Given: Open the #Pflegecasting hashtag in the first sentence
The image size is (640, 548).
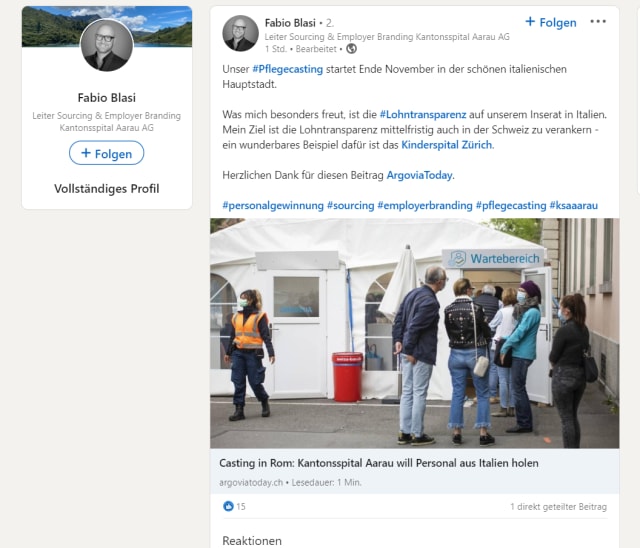Looking at the screenshot, I should click(287, 69).
